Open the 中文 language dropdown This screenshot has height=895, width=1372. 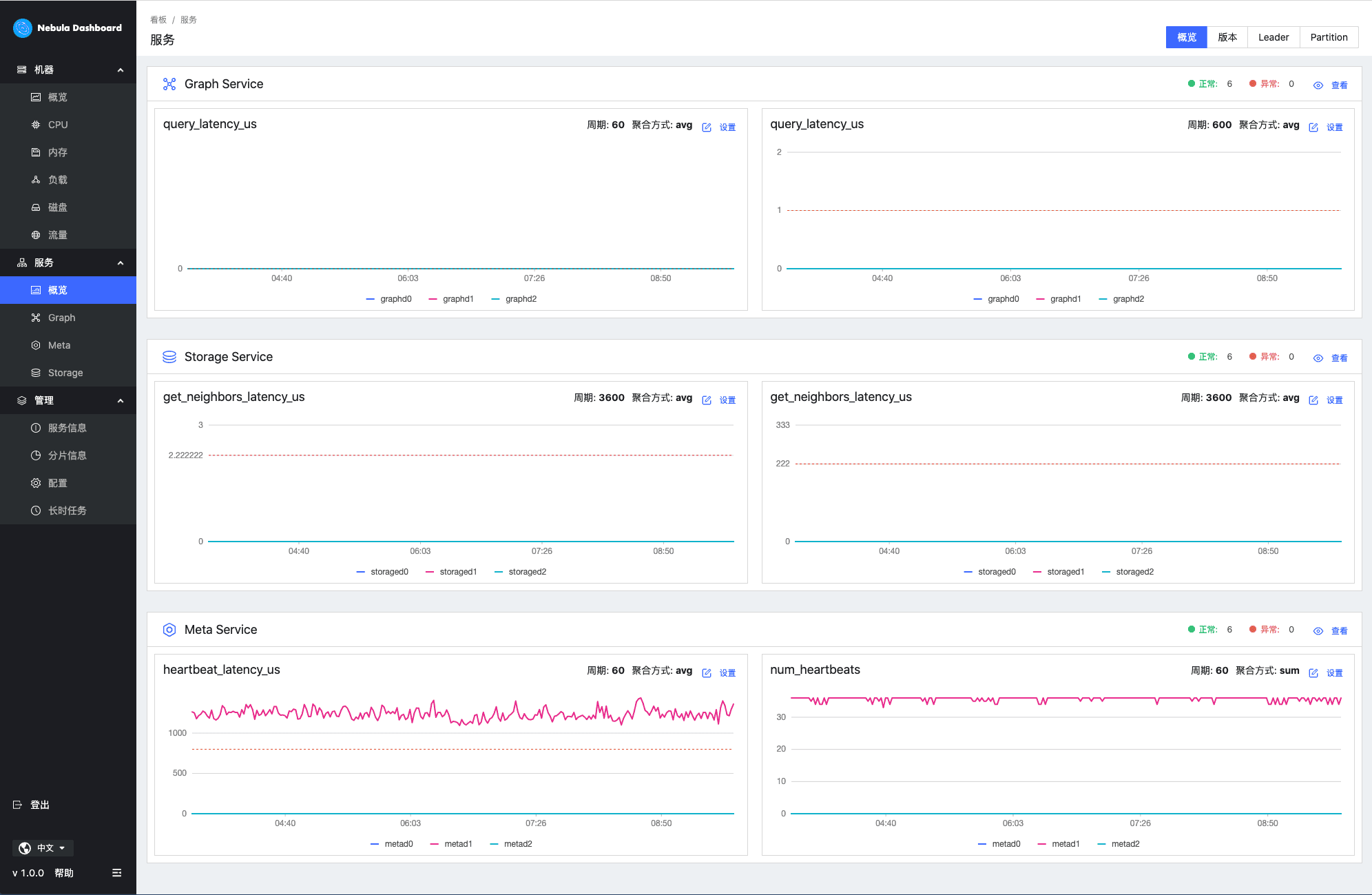43,848
